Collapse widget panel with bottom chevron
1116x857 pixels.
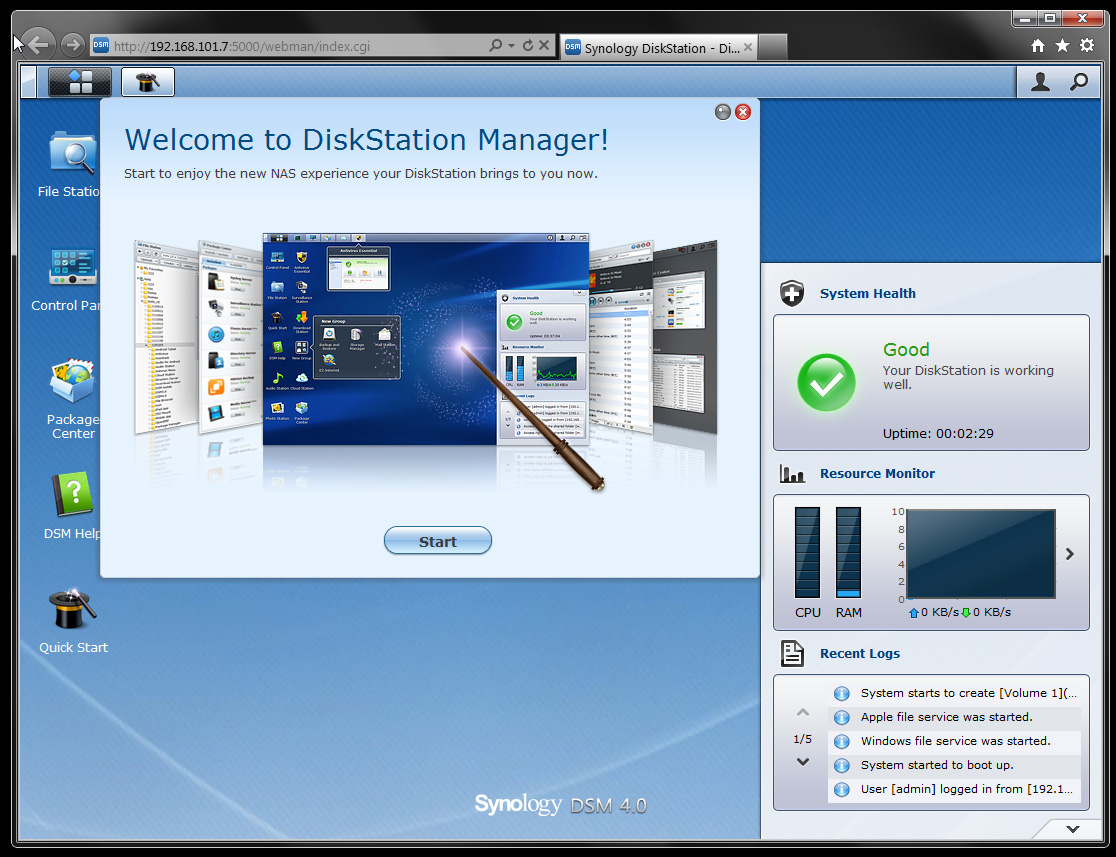(1073, 829)
